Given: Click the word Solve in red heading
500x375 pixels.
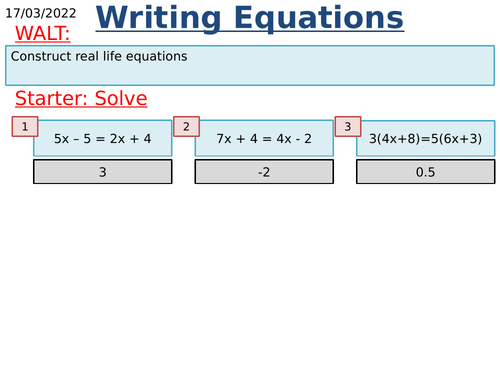Looking at the screenshot, I should pos(121,99).
